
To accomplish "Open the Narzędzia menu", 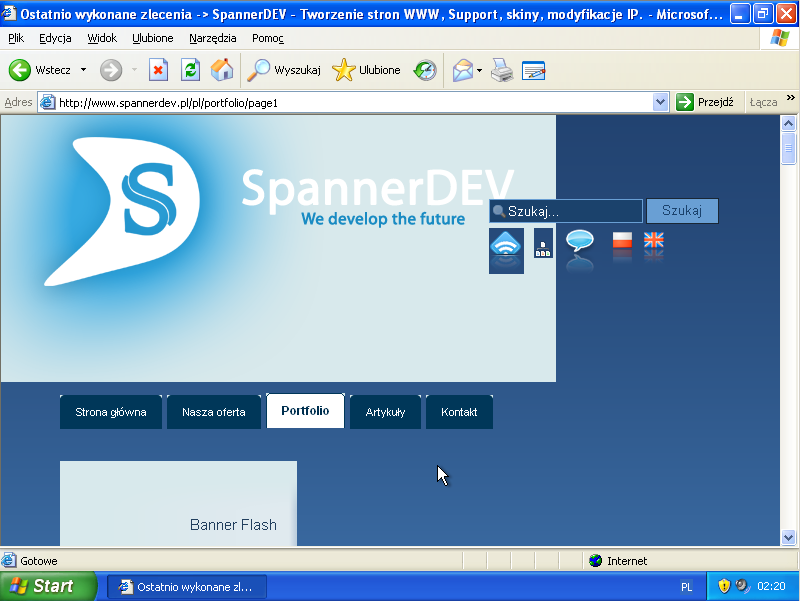I will [212, 38].
